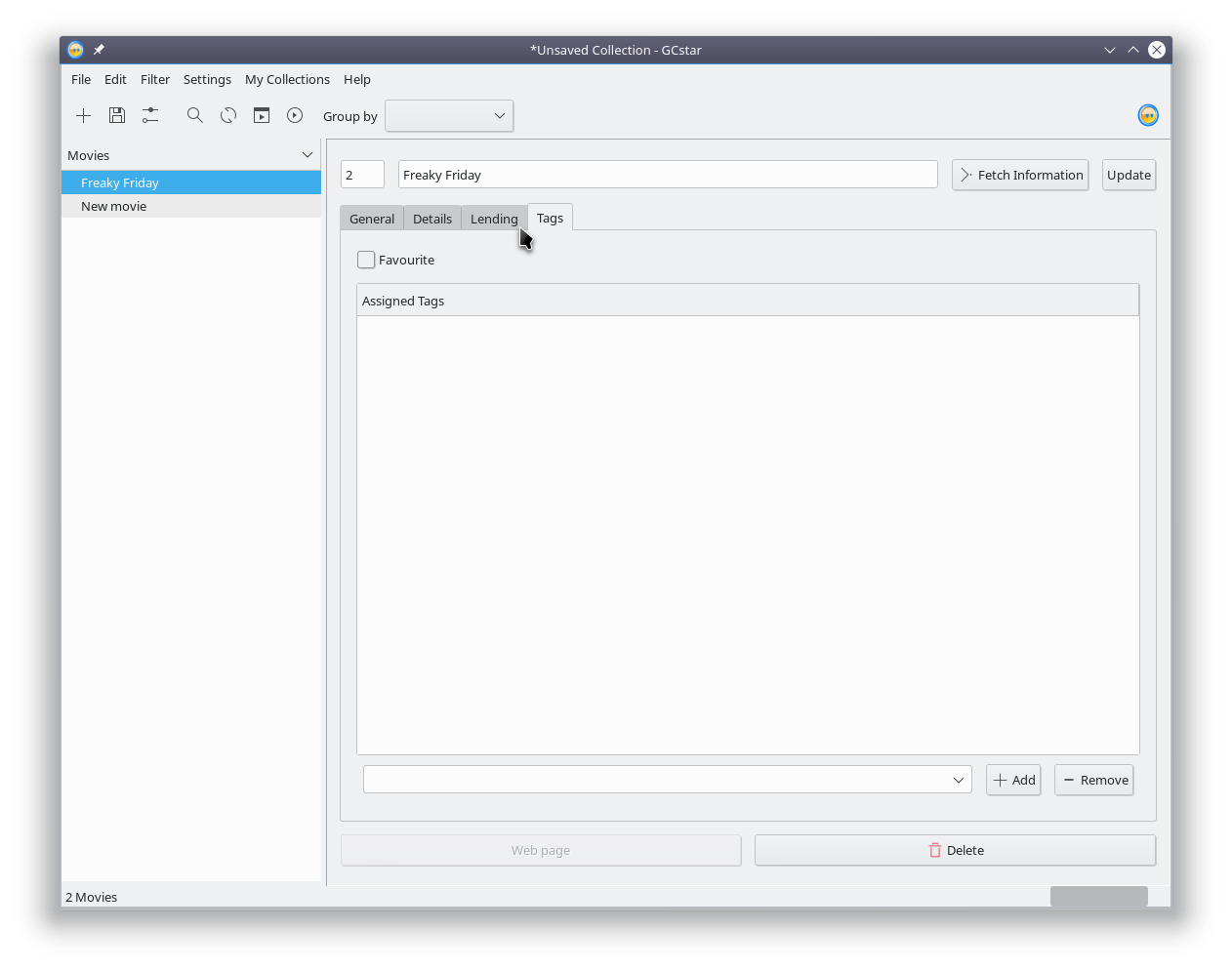This screenshot has width=1232, height=970.
Task: Click the refresh circular arrow icon
Action: click(228, 116)
